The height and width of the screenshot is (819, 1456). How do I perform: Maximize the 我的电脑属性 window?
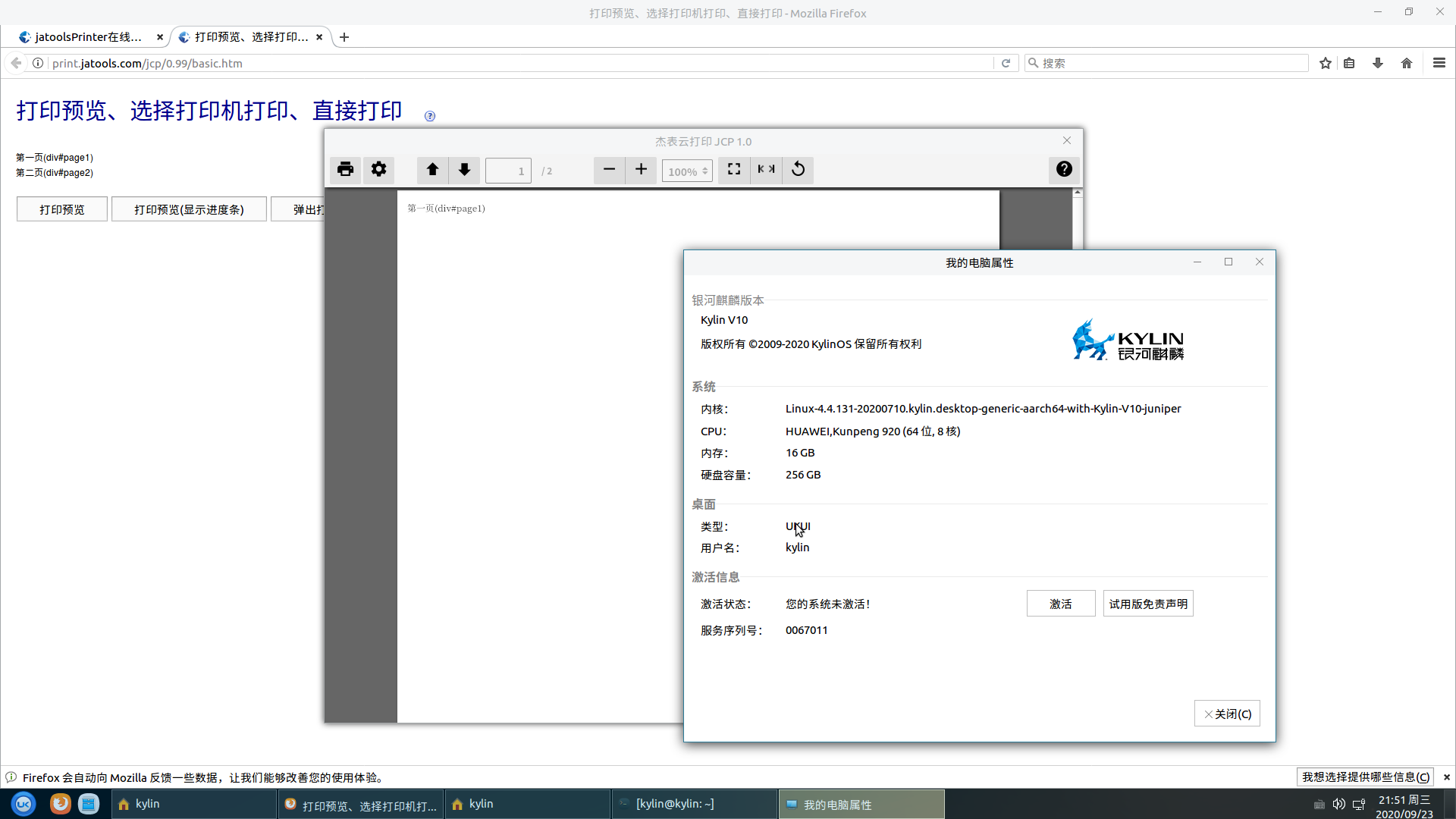point(1228,262)
